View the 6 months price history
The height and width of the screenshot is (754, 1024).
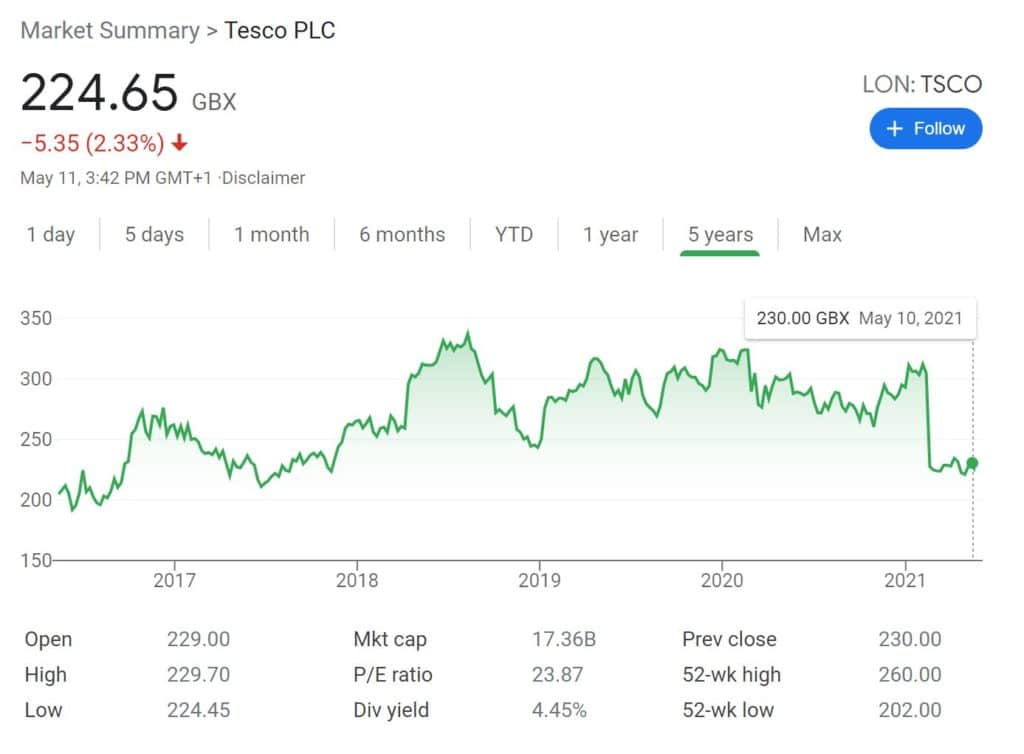[x=401, y=235]
